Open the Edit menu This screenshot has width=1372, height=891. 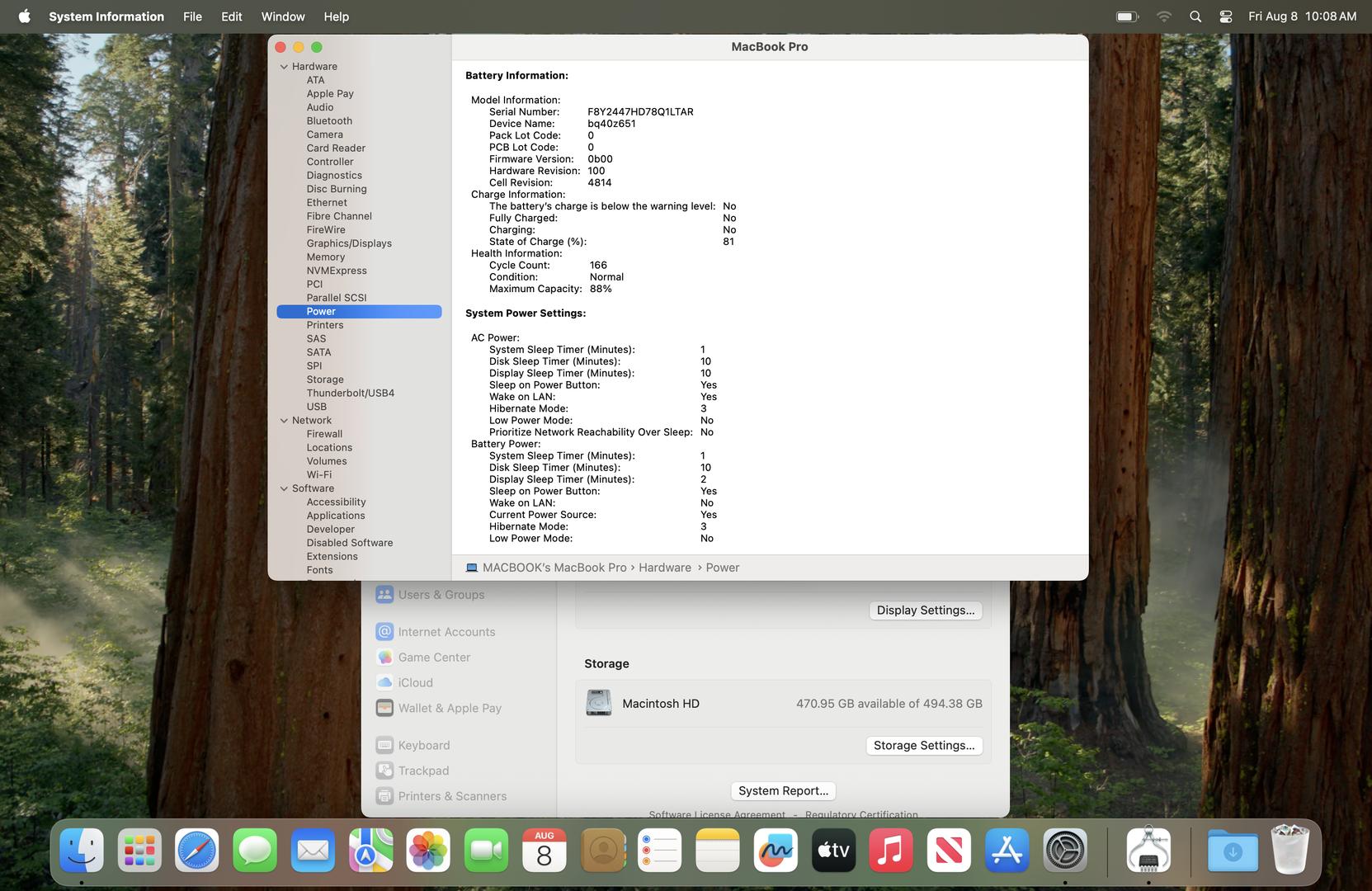click(x=232, y=16)
